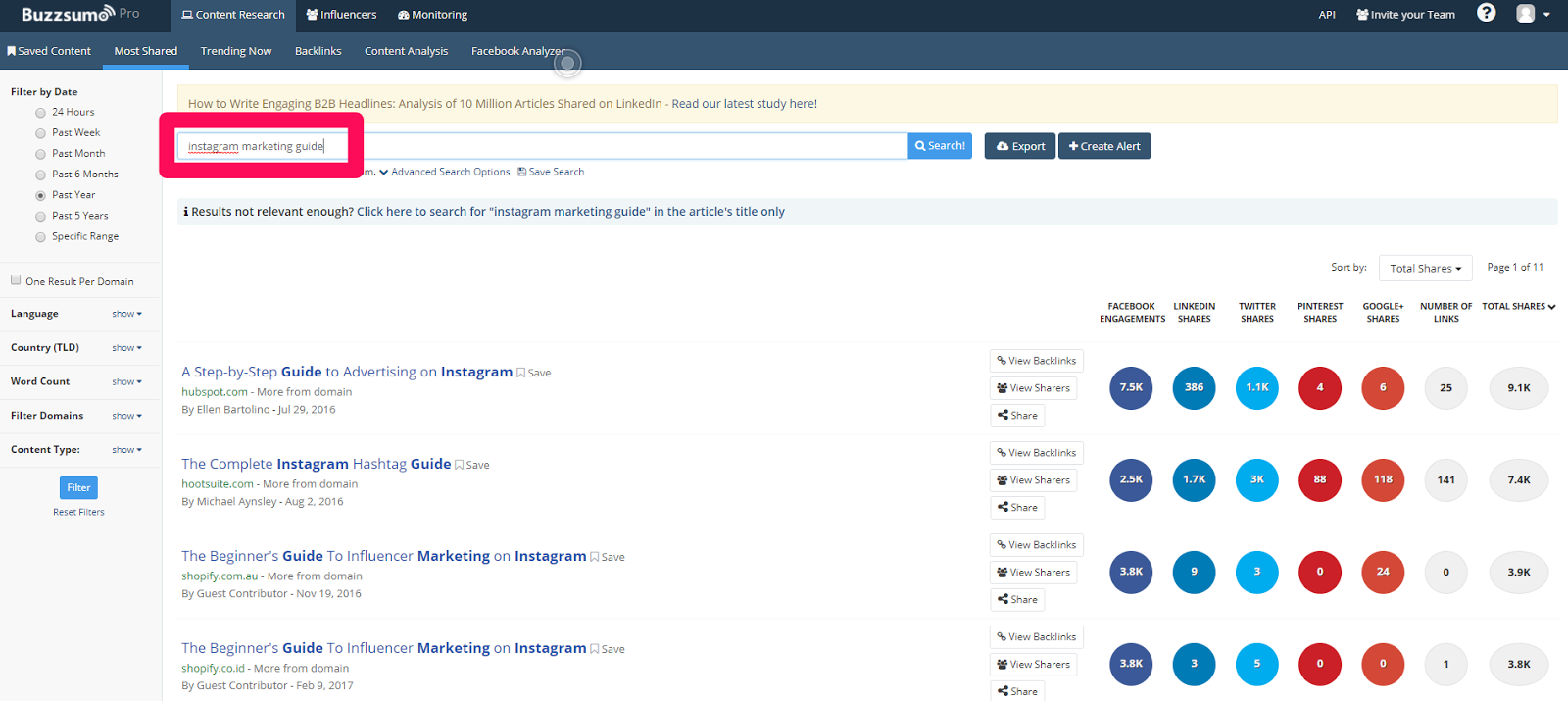Viewport: 1568px width, 701px height.
Task: Click Pinterest shares 88 bubble
Action: coord(1320,479)
